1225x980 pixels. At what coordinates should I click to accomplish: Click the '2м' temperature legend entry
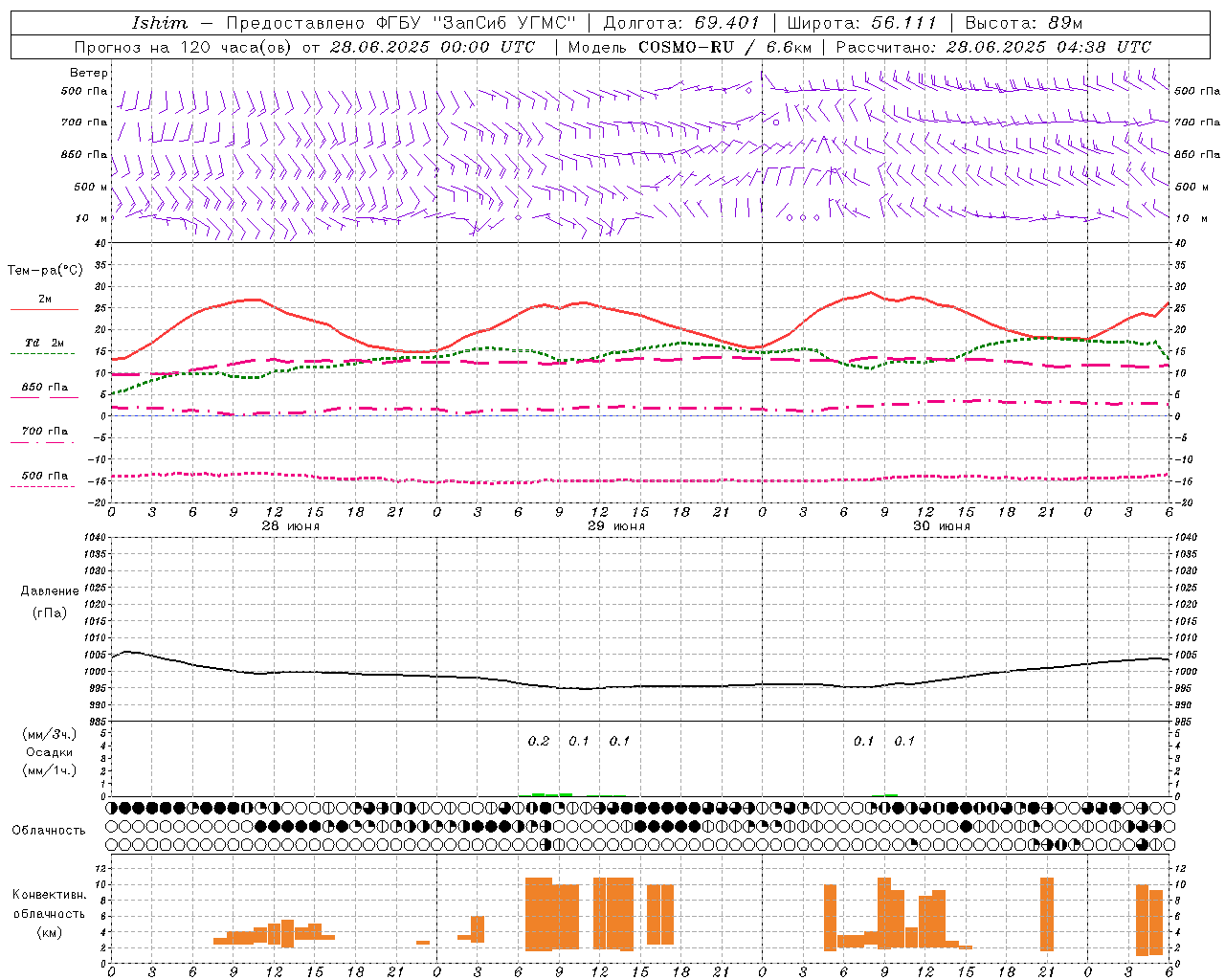click(x=45, y=300)
